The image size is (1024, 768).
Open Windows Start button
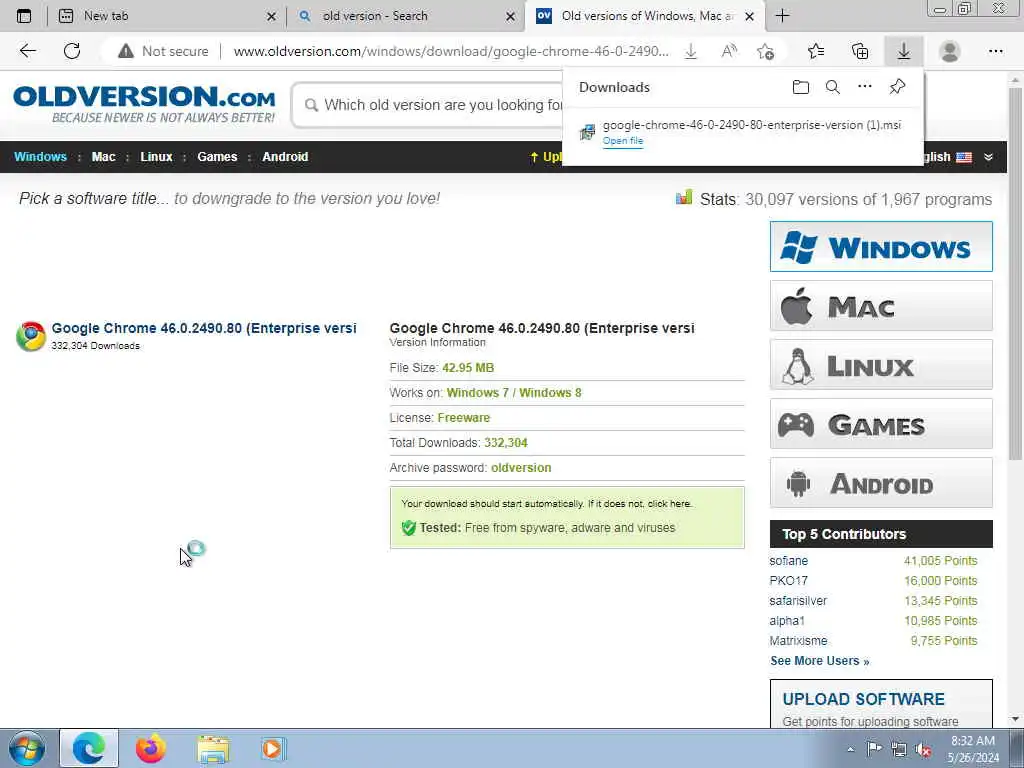click(27, 749)
